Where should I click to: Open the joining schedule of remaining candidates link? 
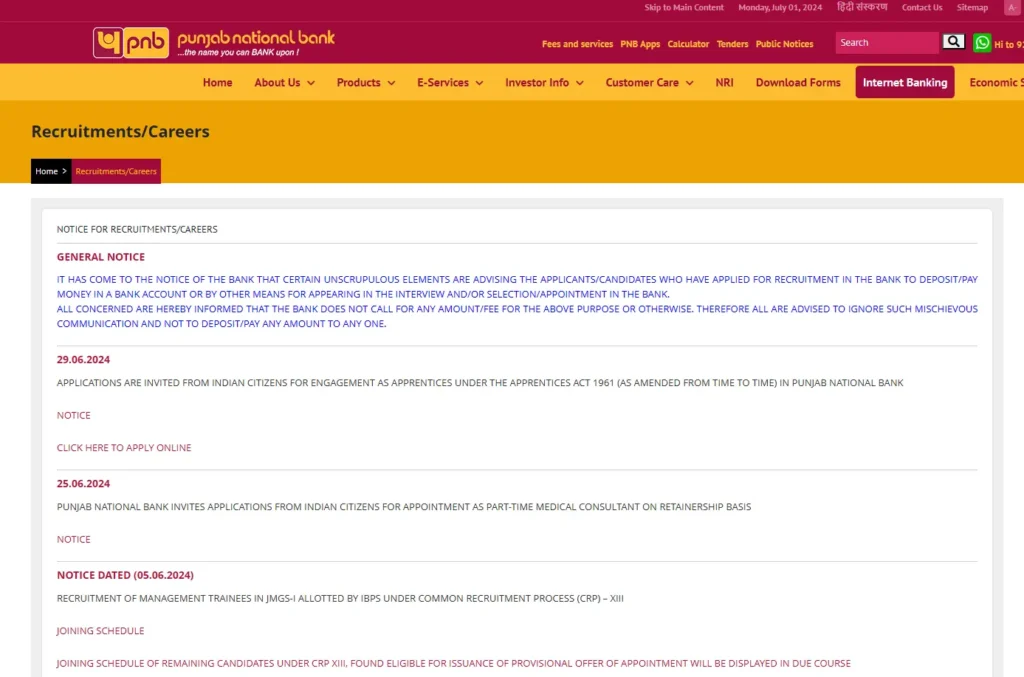[x=453, y=663]
